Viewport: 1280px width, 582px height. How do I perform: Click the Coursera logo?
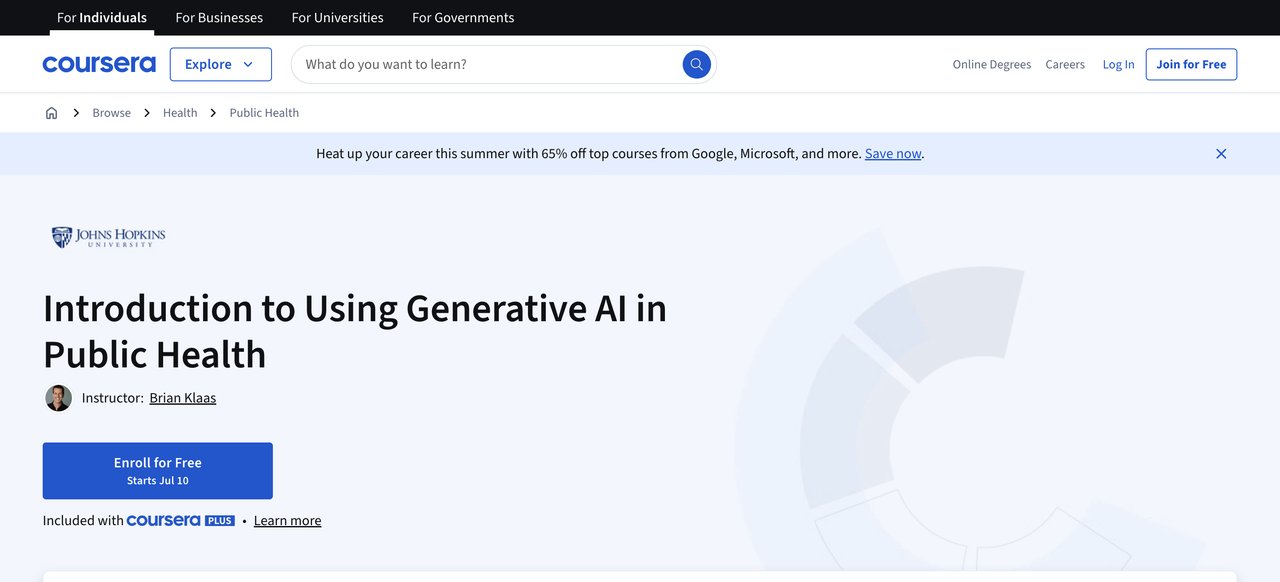pos(99,64)
